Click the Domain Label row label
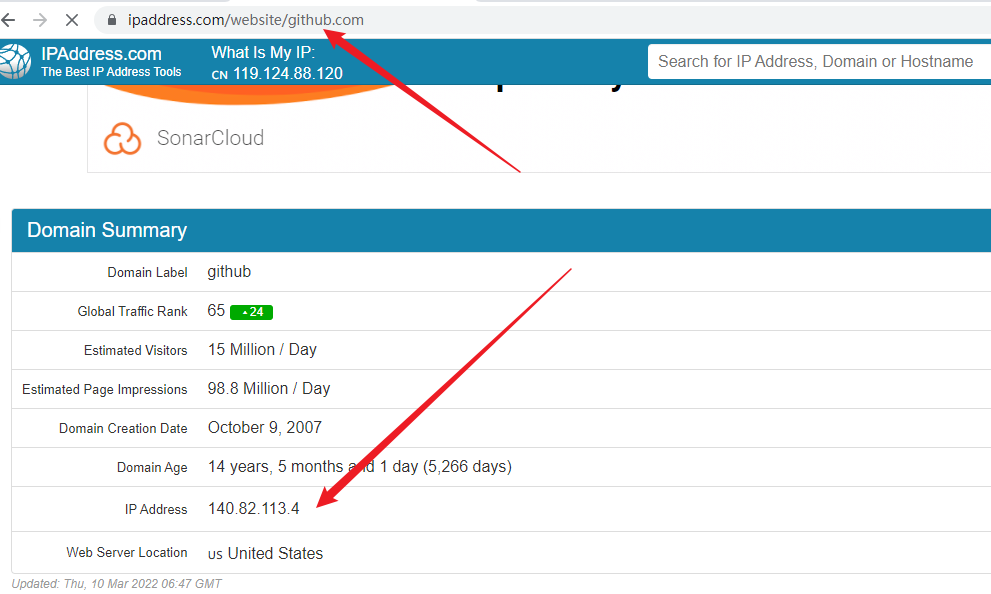 tap(147, 272)
